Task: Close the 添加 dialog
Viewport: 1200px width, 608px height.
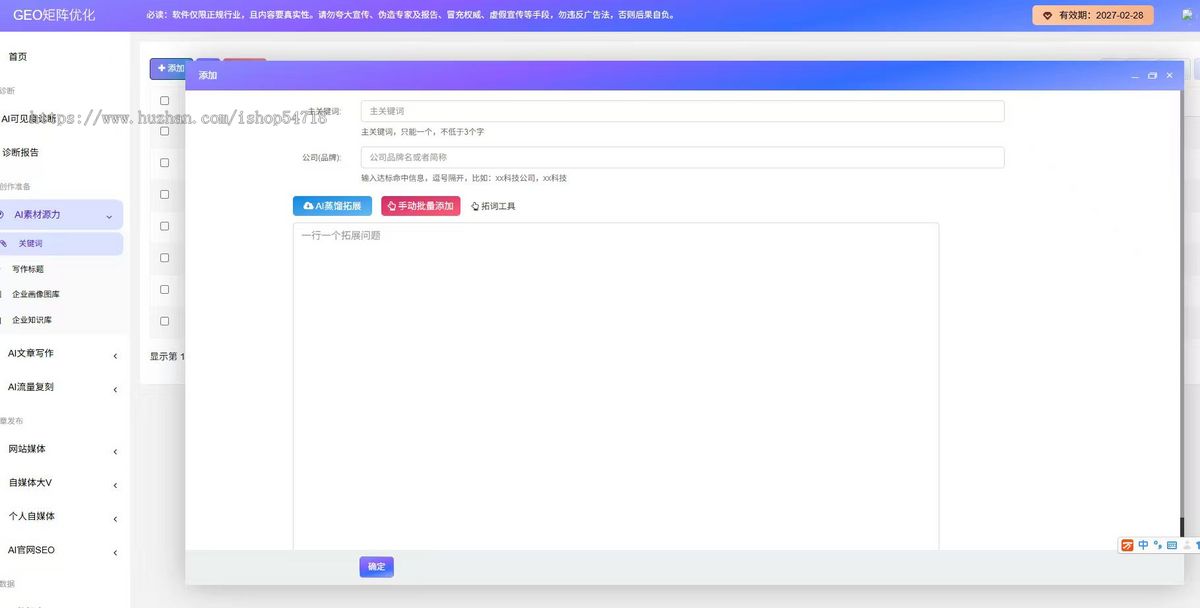Action: (x=1169, y=76)
